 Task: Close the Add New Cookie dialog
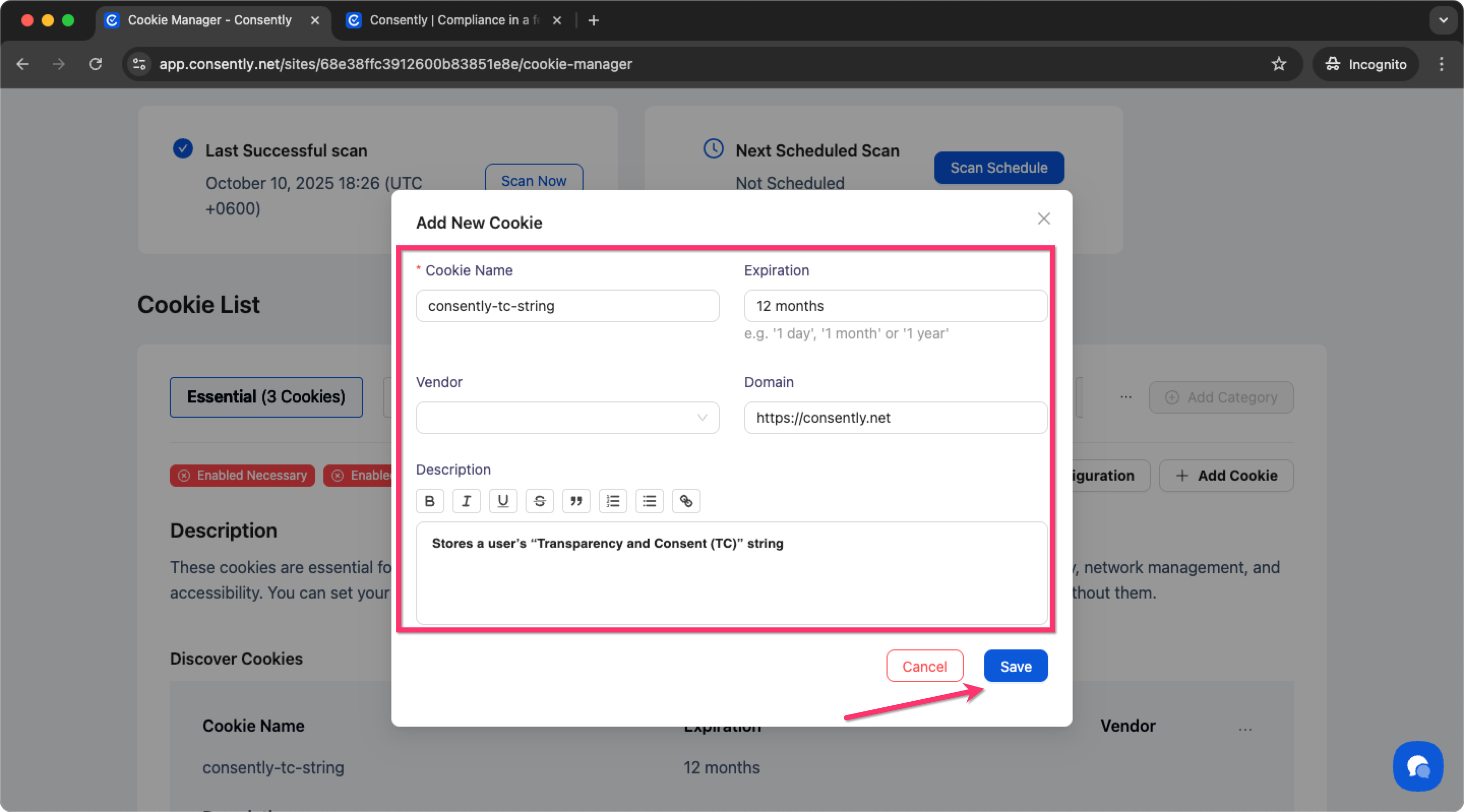pyautogui.click(x=1044, y=219)
